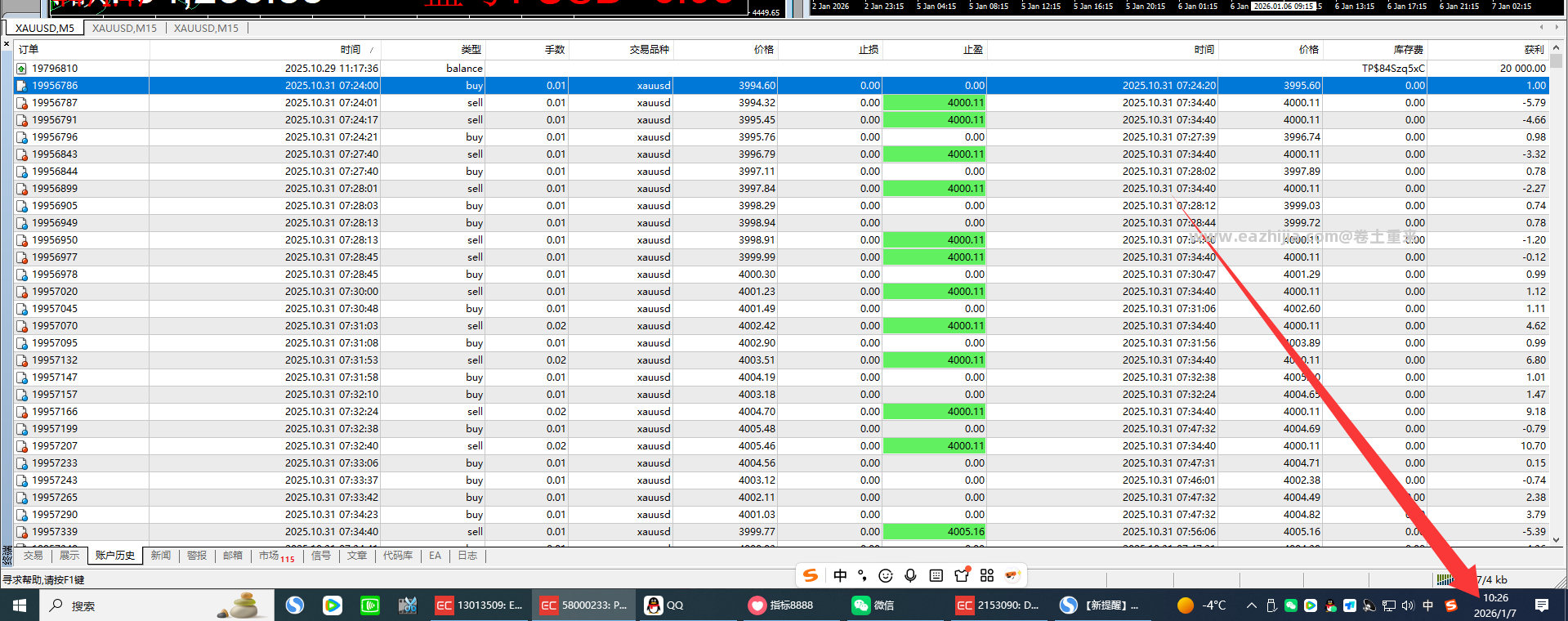Open WeChat 微信 from the taskbar
This screenshot has height=621, width=1568.
tap(897, 605)
